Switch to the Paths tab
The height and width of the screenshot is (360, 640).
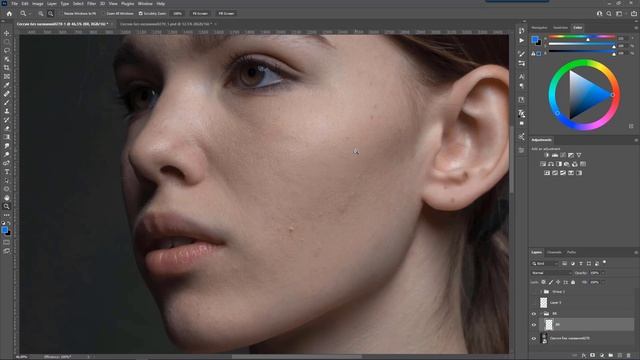tap(571, 252)
